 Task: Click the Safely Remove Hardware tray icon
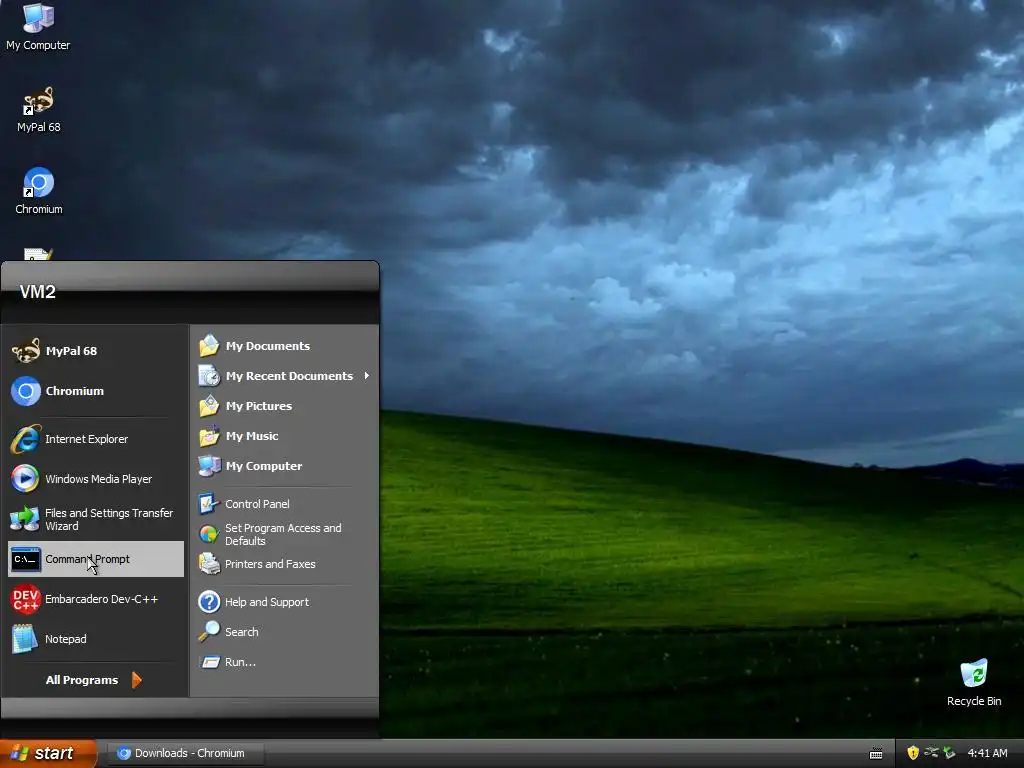pyautogui.click(x=949, y=753)
